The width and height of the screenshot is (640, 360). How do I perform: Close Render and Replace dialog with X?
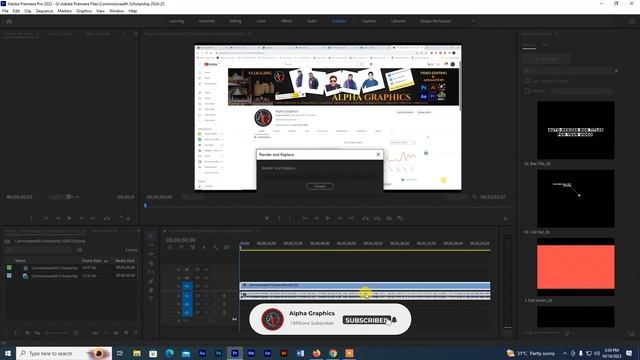click(x=378, y=154)
